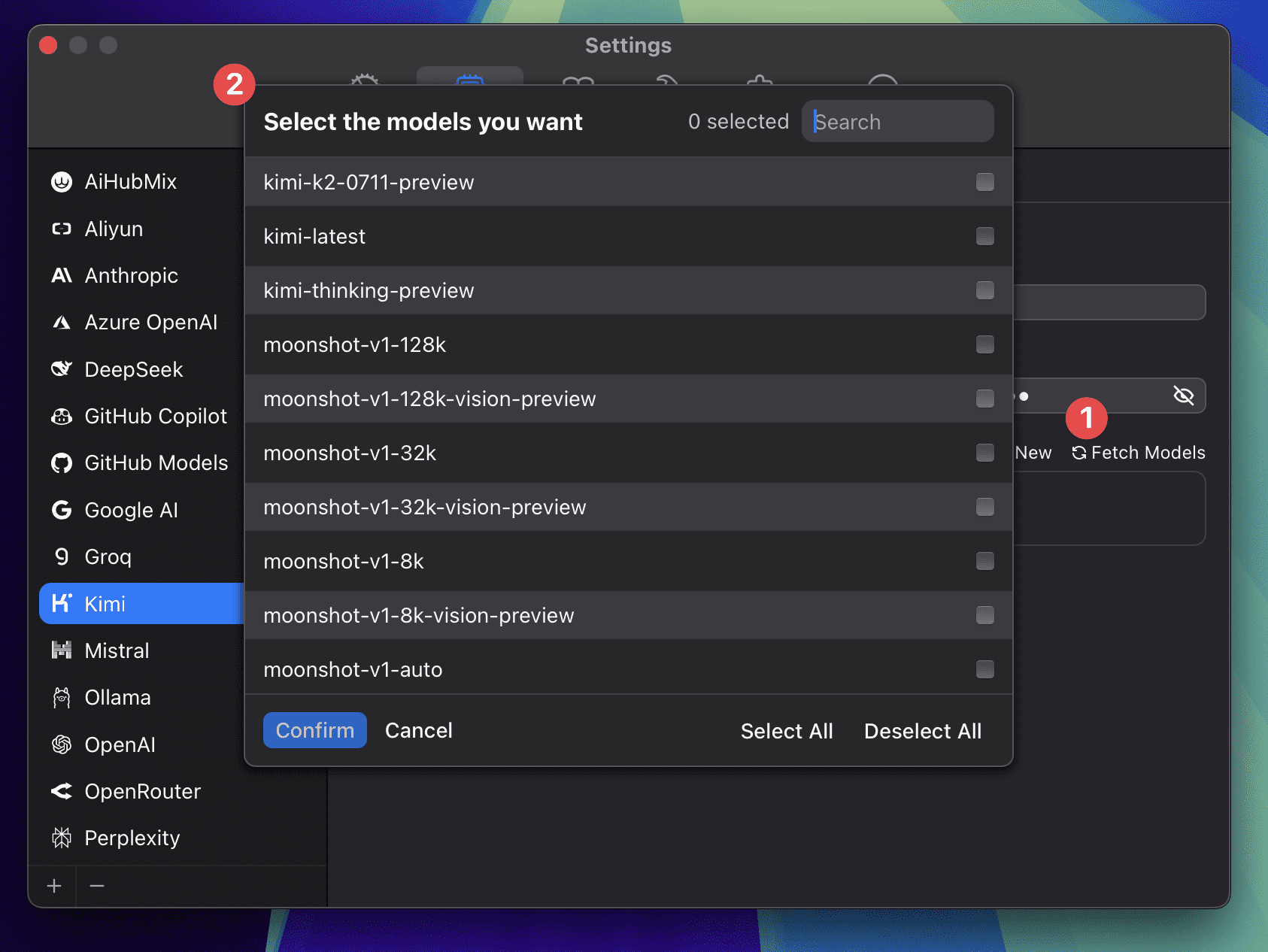Viewport: 1268px width, 952px height.
Task: Click moonshot-v1-auto model name
Action: coord(353,669)
